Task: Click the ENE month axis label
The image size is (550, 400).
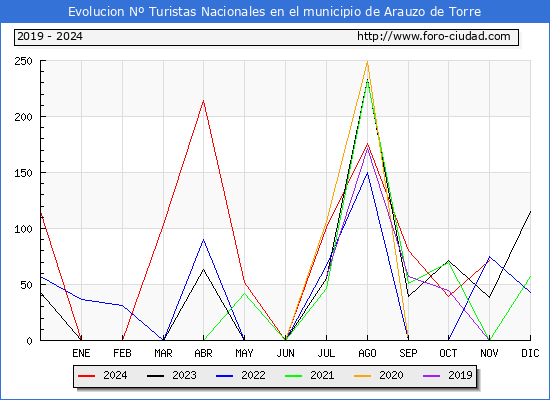Action: click(81, 353)
